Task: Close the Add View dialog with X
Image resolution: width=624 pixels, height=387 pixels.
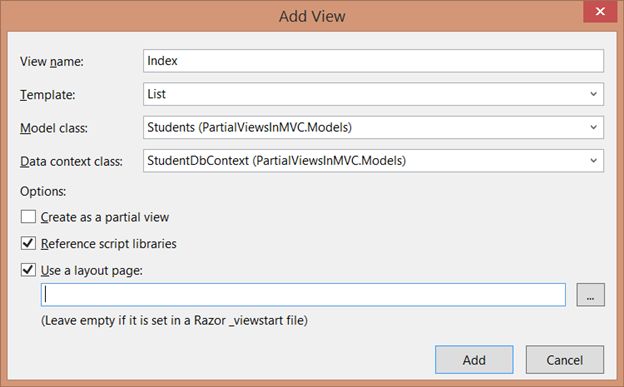Action: coord(600,12)
